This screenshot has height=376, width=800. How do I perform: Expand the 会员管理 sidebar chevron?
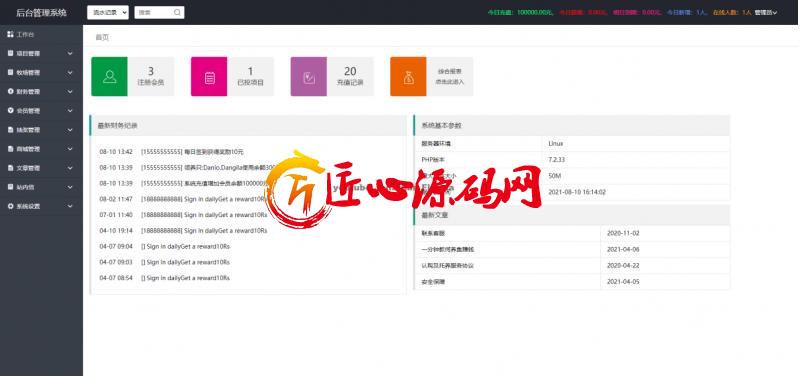point(70,111)
